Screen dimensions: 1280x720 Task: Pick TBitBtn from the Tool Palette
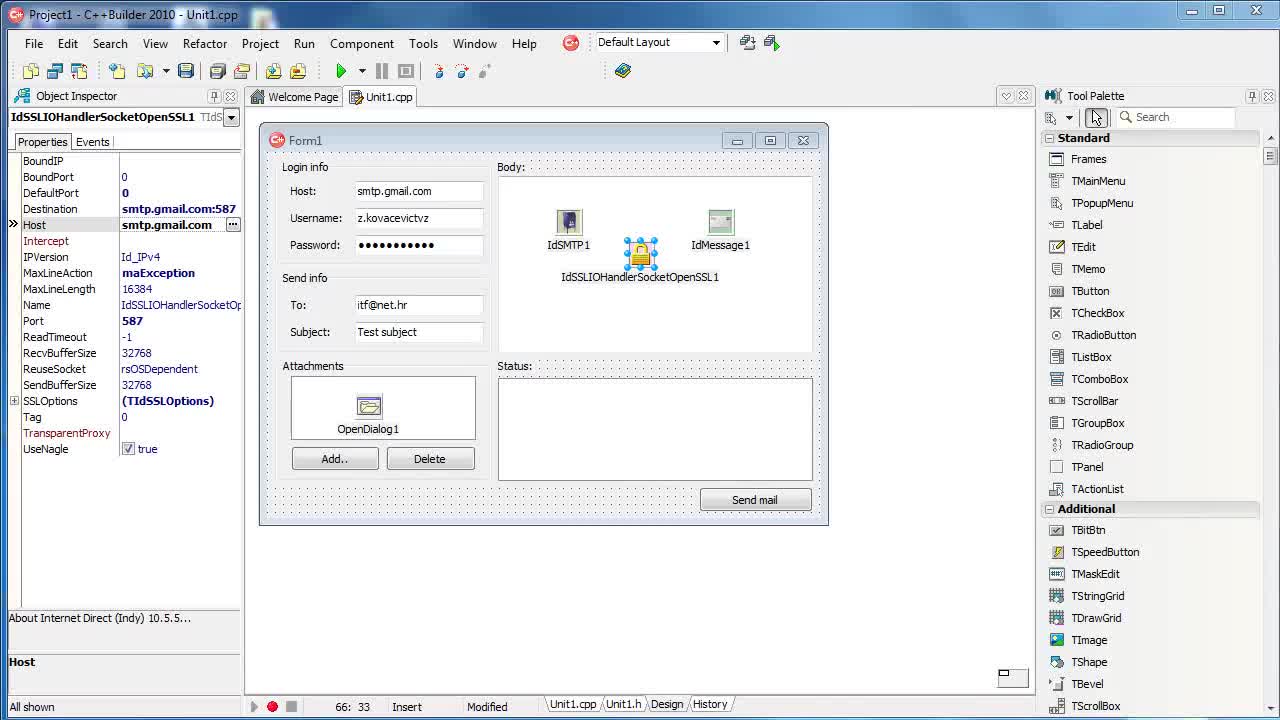click(1088, 530)
